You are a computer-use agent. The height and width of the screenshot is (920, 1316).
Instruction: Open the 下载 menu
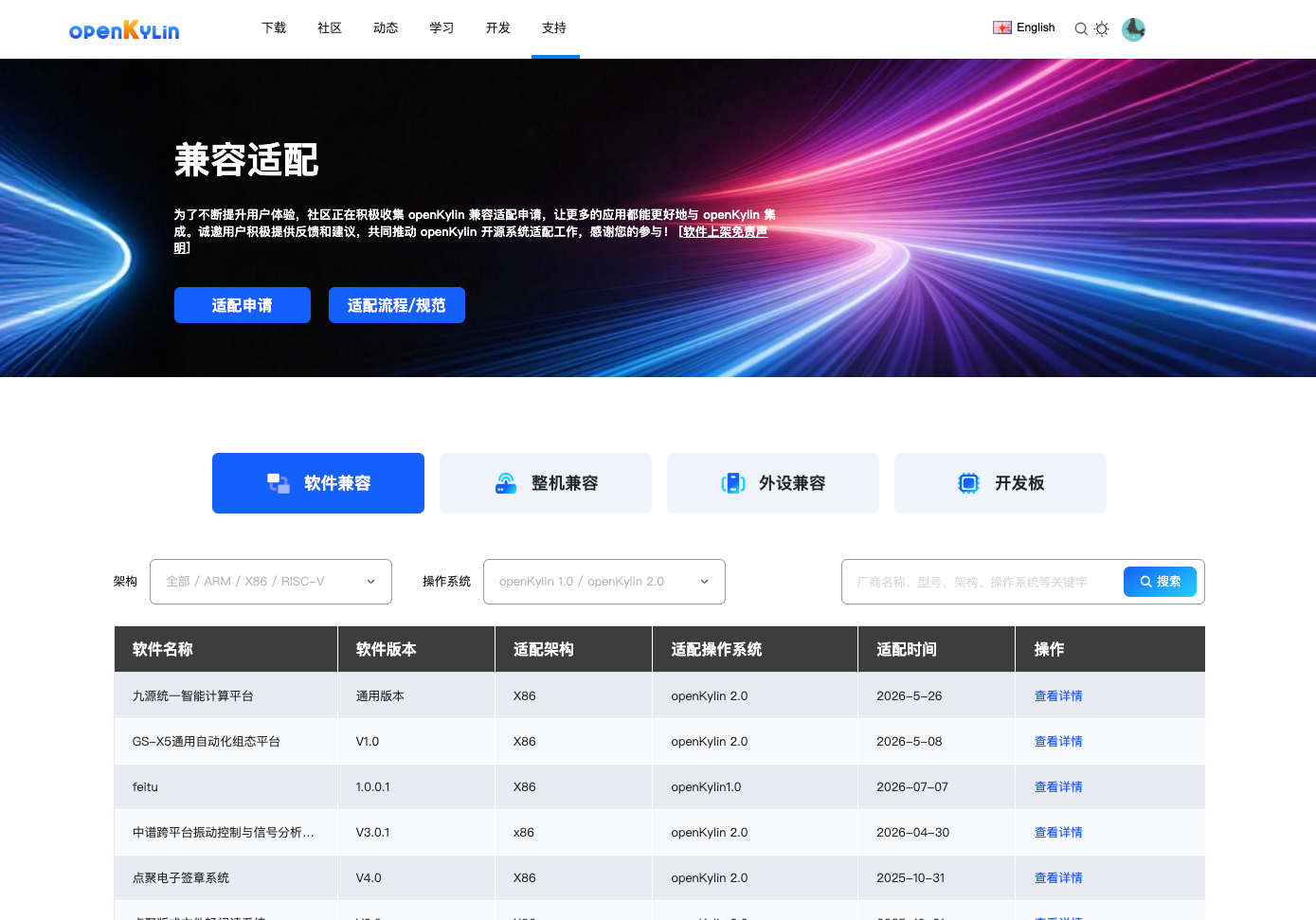tap(274, 28)
